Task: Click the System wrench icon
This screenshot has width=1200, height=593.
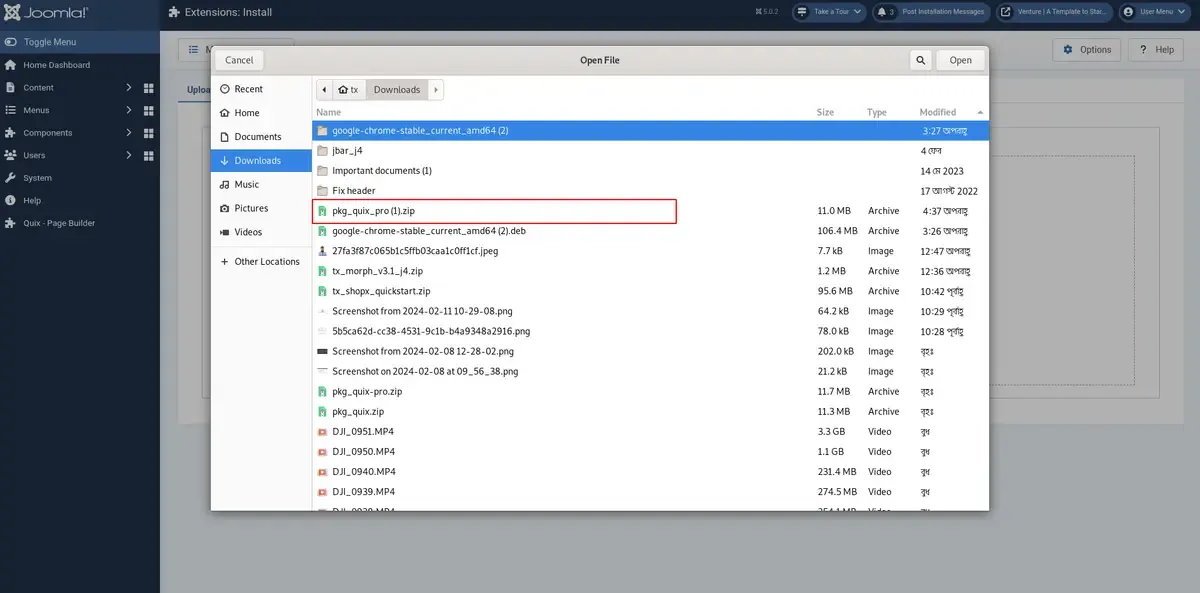Action: click(11, 178)
